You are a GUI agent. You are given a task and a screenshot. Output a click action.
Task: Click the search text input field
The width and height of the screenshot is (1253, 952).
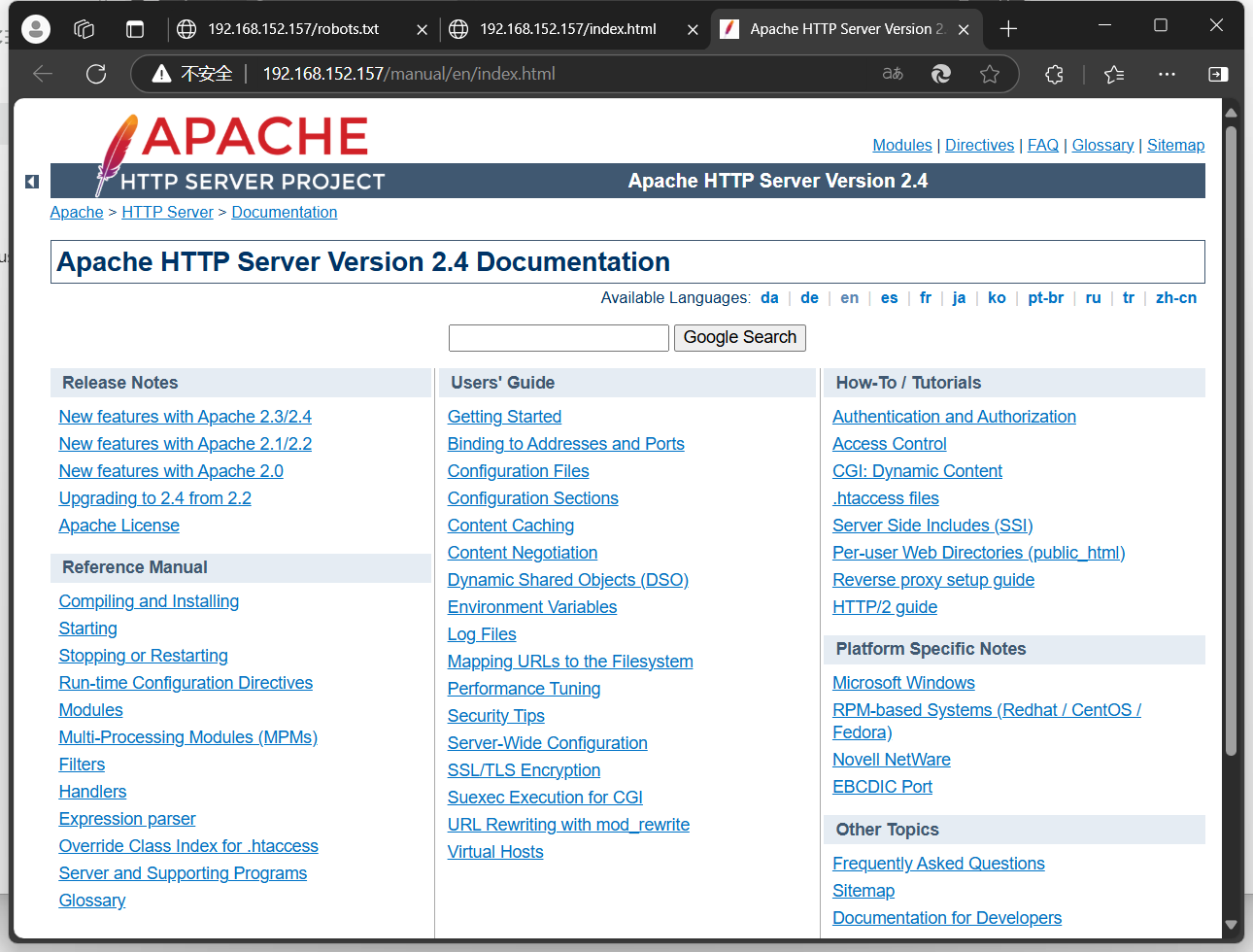559,338
